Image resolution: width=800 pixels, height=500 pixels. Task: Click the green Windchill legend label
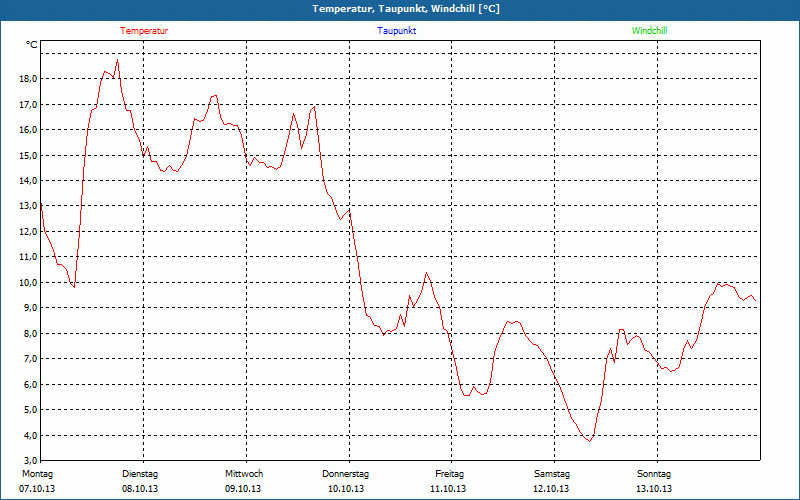click(649, 31)
